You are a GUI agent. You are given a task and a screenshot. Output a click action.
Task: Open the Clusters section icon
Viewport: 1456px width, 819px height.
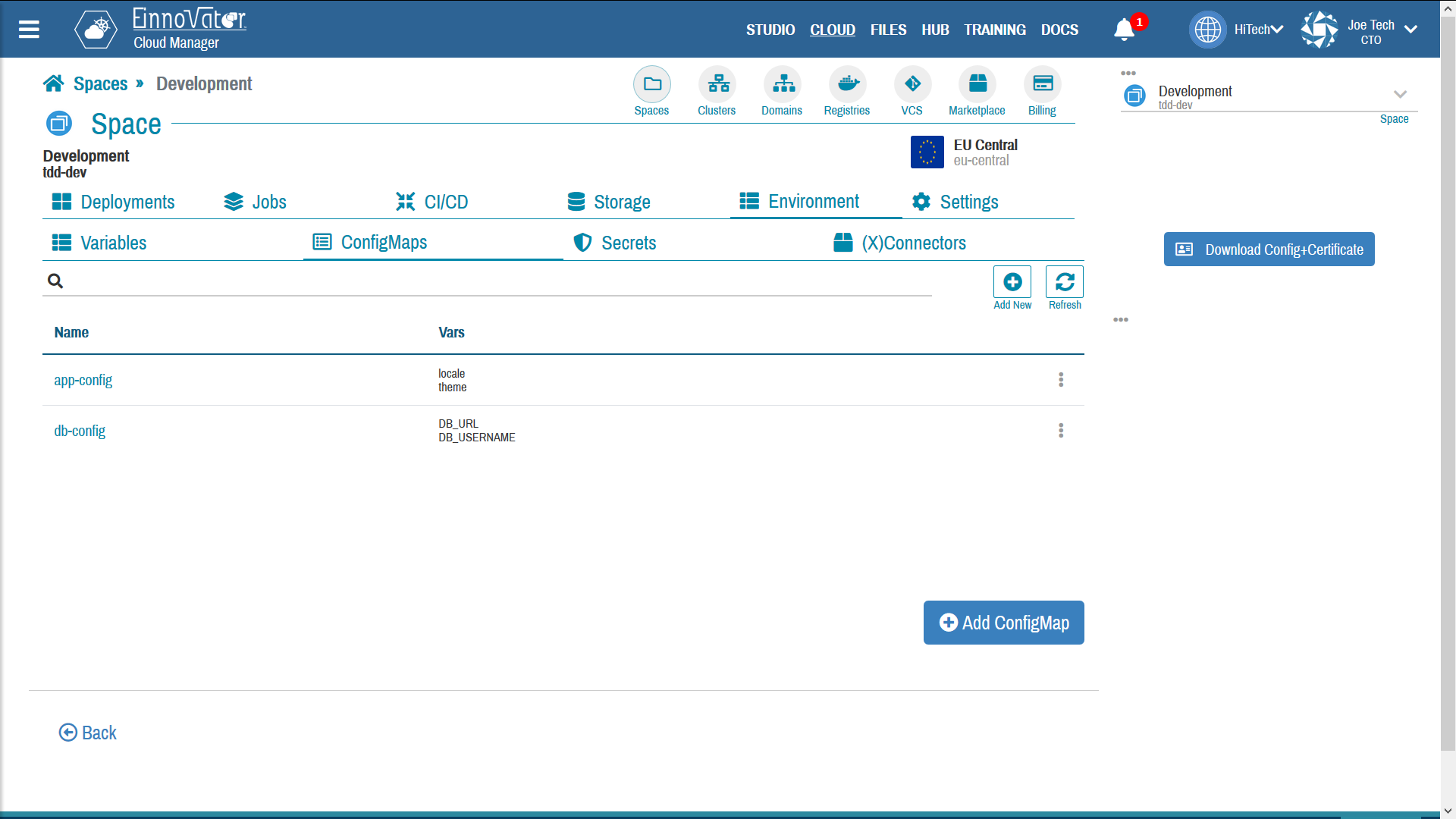(x=717, y=84)
